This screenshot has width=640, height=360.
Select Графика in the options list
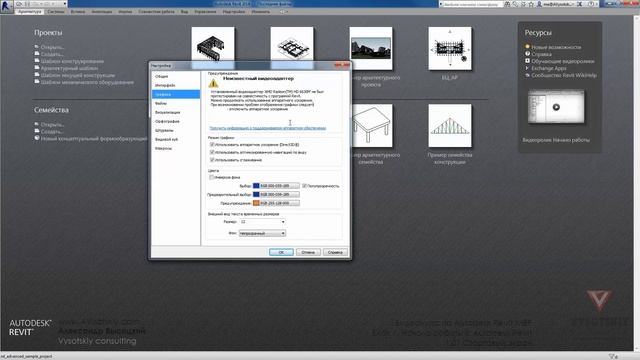click(x=176, y=94)
